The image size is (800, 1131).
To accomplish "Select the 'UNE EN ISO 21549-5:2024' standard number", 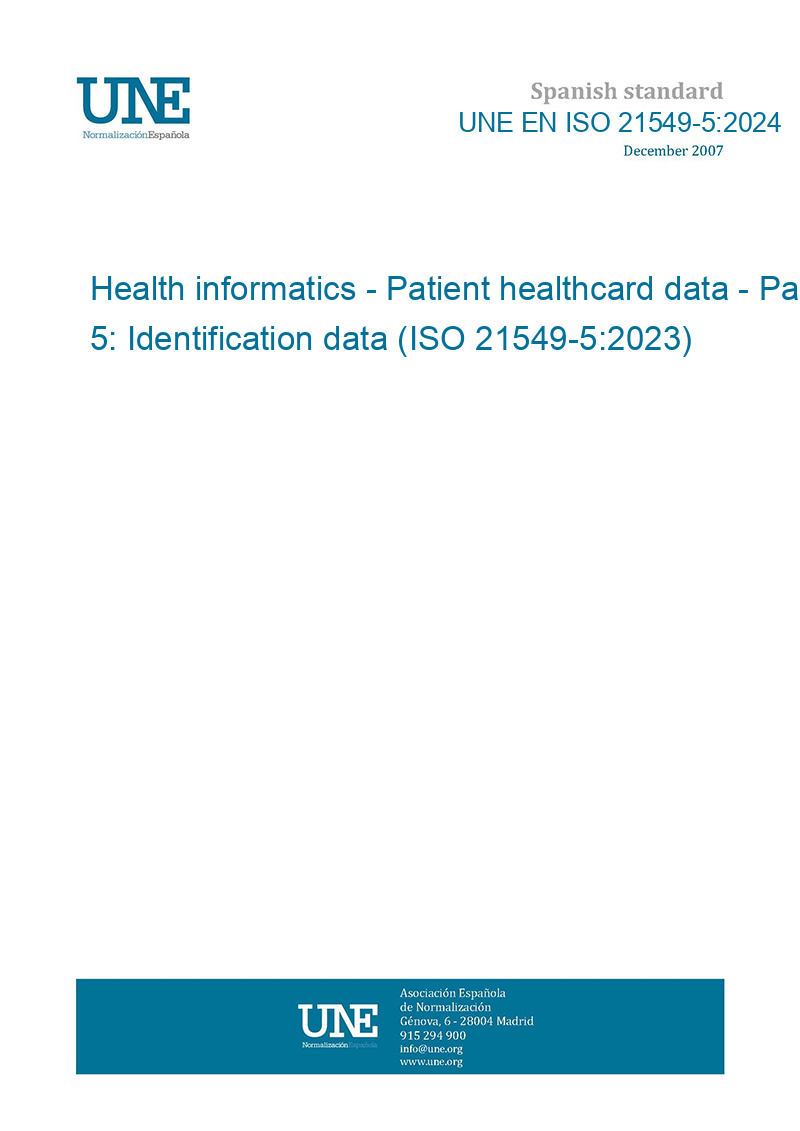I will [620, 123].
